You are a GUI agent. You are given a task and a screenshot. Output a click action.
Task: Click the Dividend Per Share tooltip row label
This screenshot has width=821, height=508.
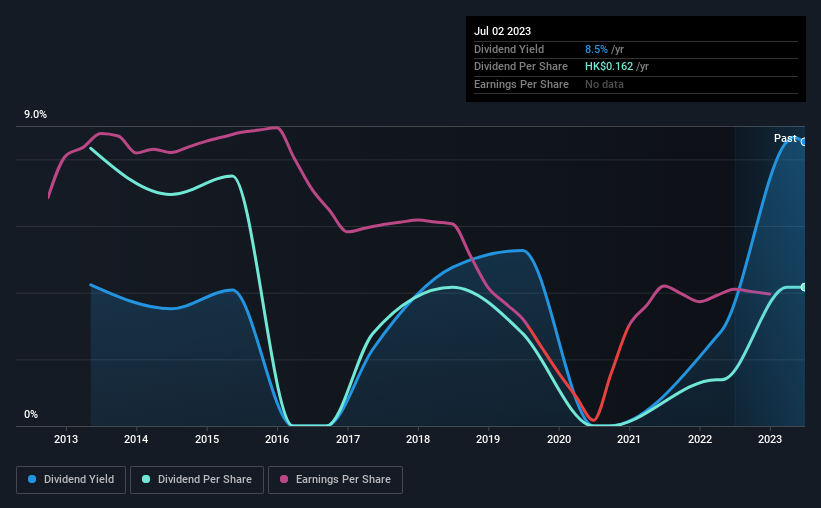[x=520, y=67]
